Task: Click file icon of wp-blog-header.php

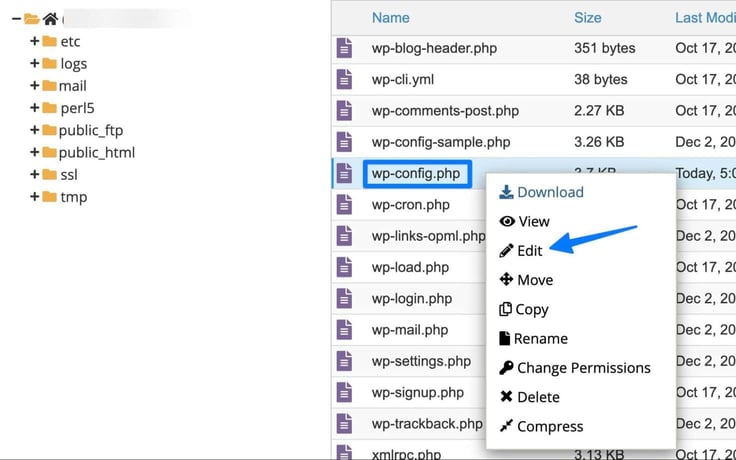Action: (344, 48)
